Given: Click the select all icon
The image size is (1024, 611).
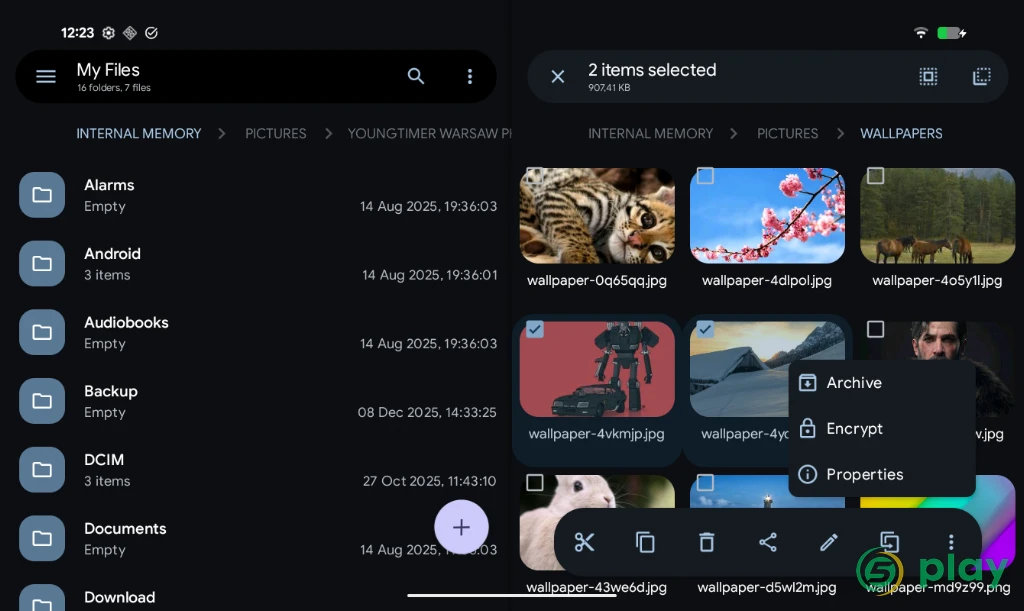Looking at the screenshot, I should [x=928, y=76].
